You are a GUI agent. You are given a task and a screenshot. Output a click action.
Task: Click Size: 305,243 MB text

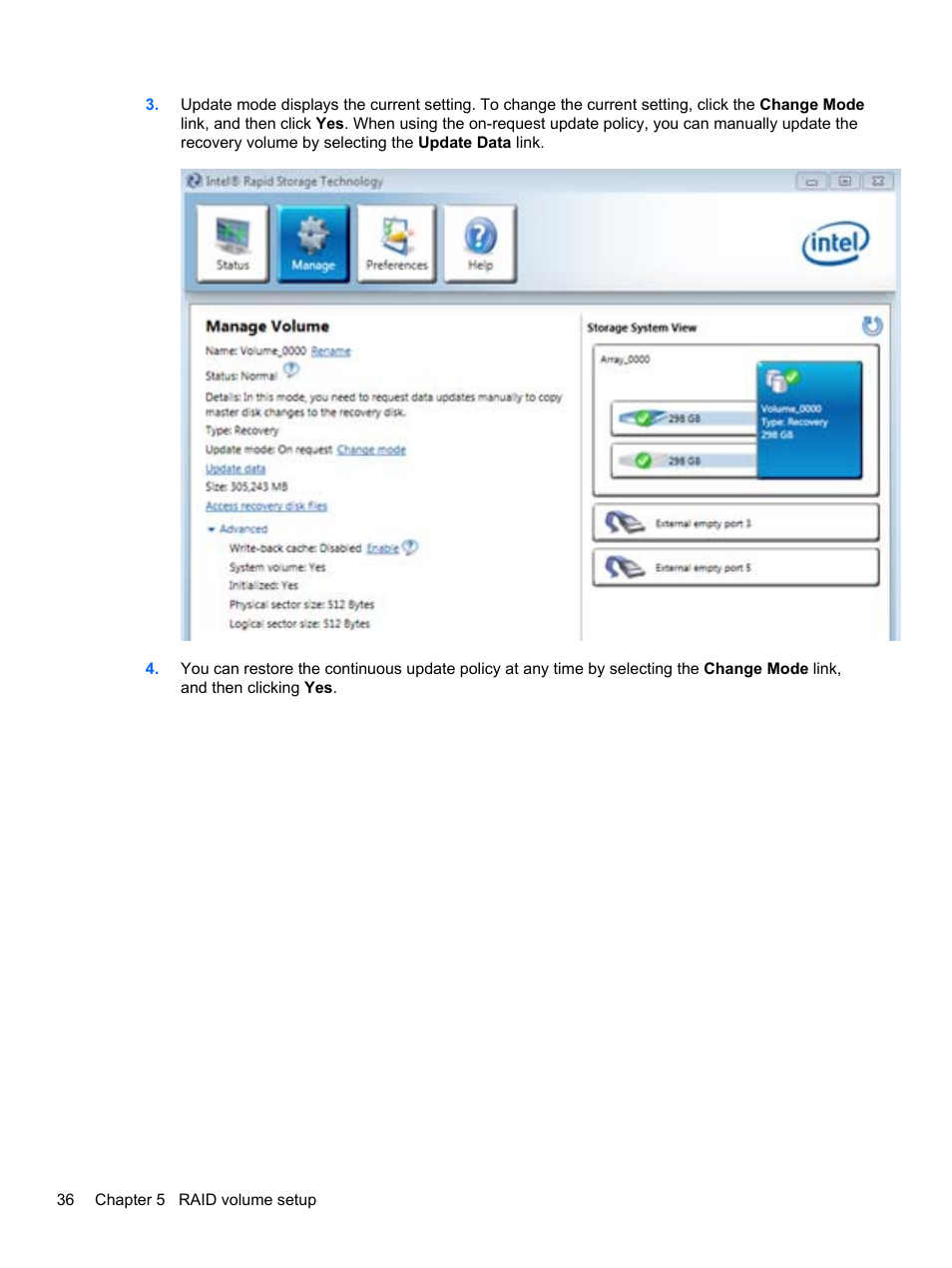246,487
